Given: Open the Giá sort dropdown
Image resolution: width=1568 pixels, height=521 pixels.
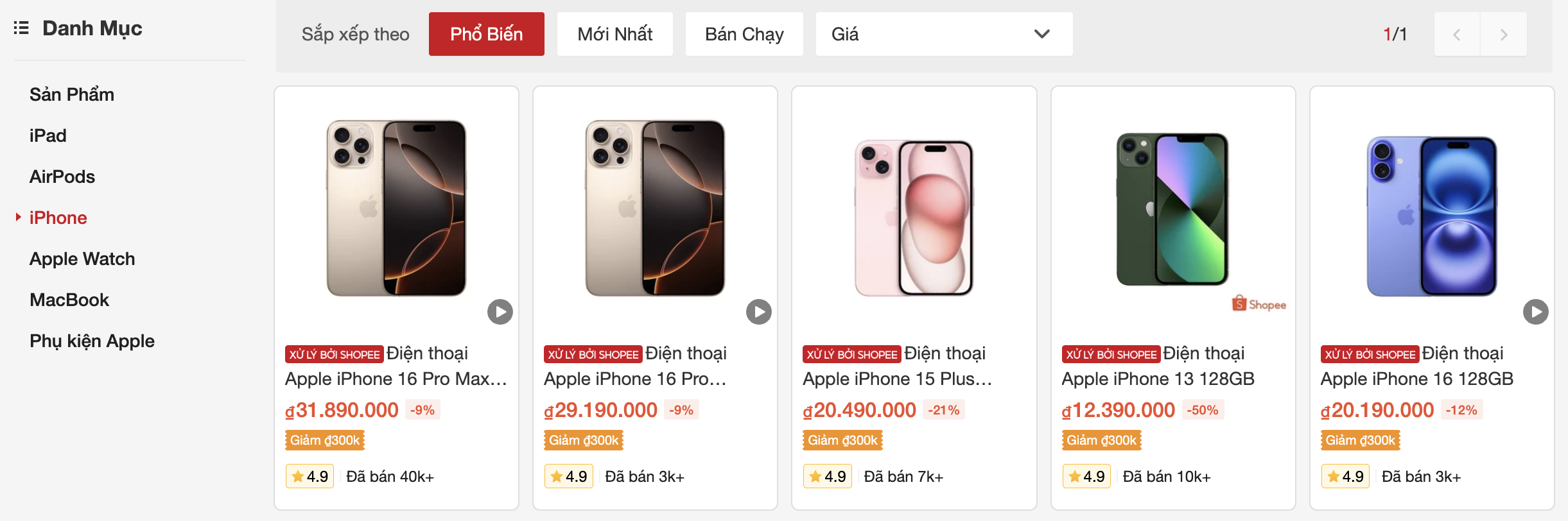Looking at the screenshot, I should point(943,34).
